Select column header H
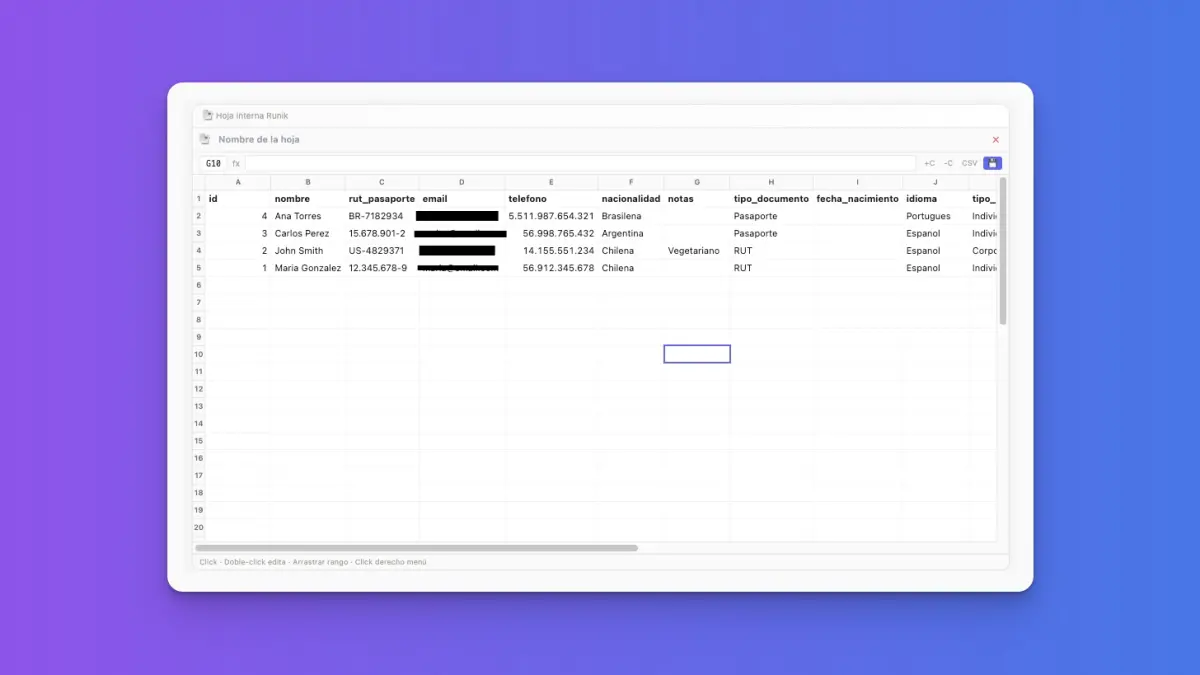The height and width of the screenshot is (675, 1200). (x=771, y=182)
